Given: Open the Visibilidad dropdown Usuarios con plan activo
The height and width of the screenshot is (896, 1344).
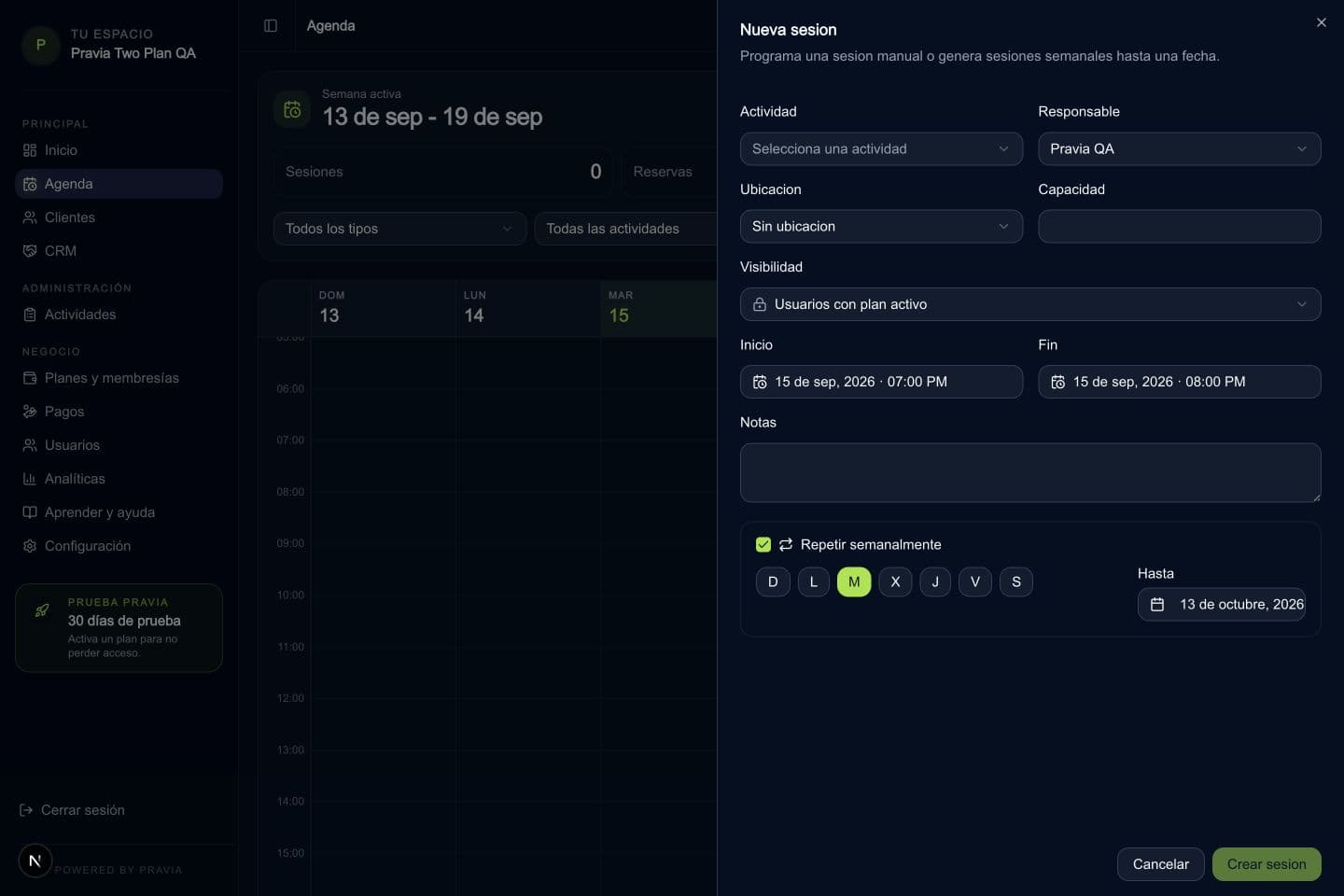Looking at the screenshot, I should (1030, 304).
